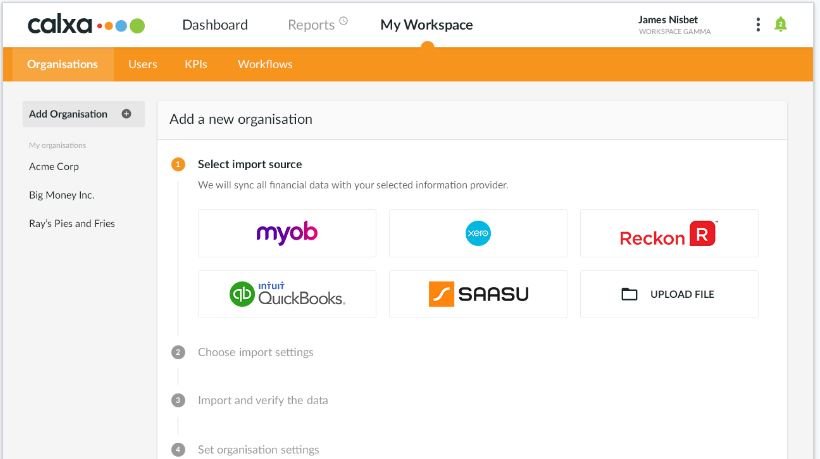This screenshot has width=820, height=459.
Task: Open the three-dot more options menu
Action: coord(758,25)
